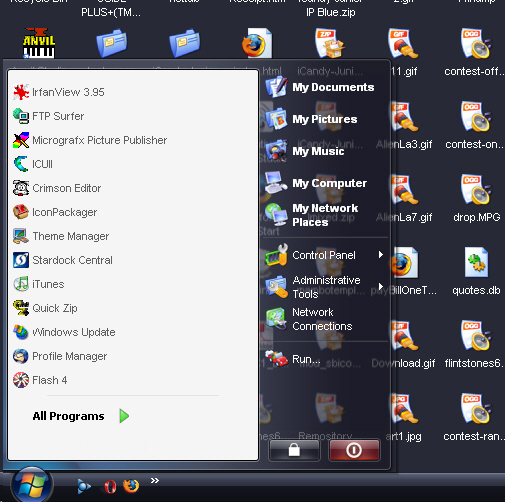Launch the FTP Surfer icon

pos(21,116)
